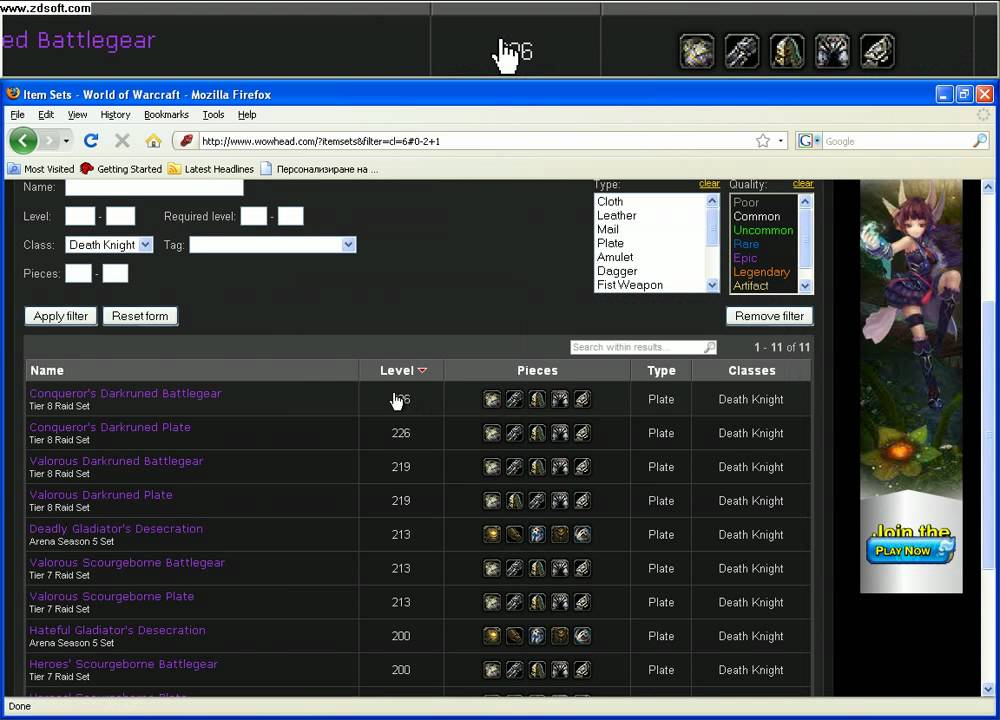Click the Play Now ad button
The image size is (1000, 720).
click(x=909, y=550)
